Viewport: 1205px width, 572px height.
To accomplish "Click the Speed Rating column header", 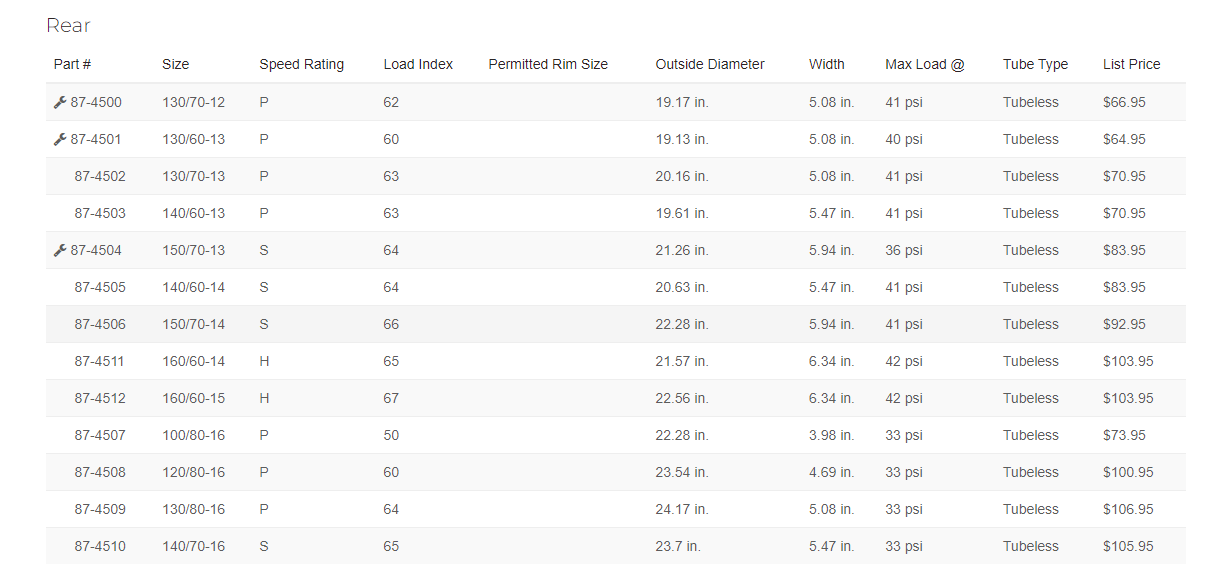I will (x=301, y=65).
